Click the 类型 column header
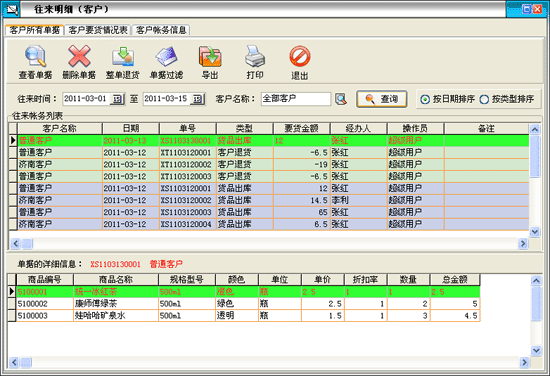 [x=244, y=128]
